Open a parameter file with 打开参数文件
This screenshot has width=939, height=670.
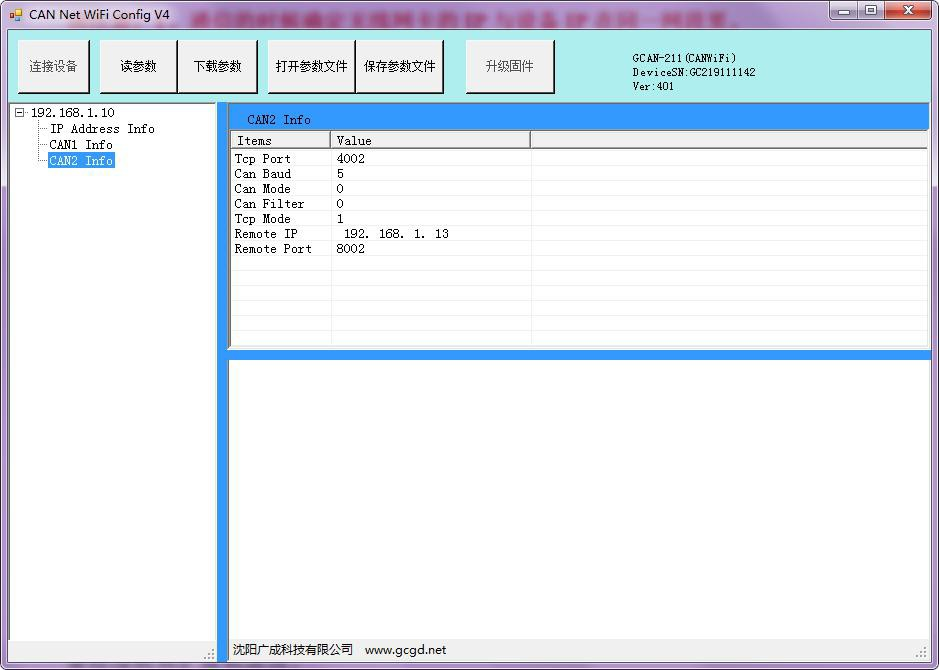[311, 67]
